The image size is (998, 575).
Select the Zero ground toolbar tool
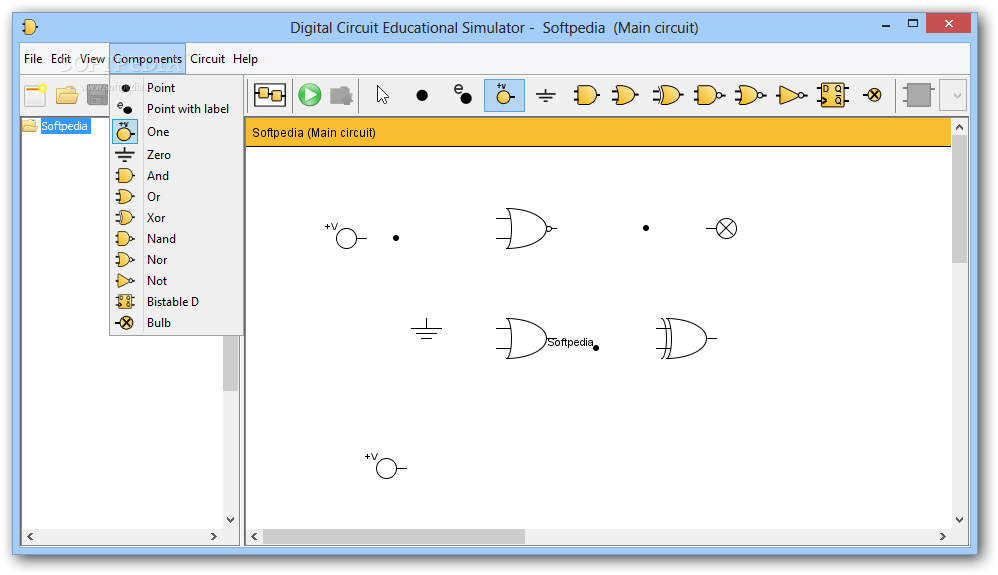pyautogui.click(x=545, y=96)
